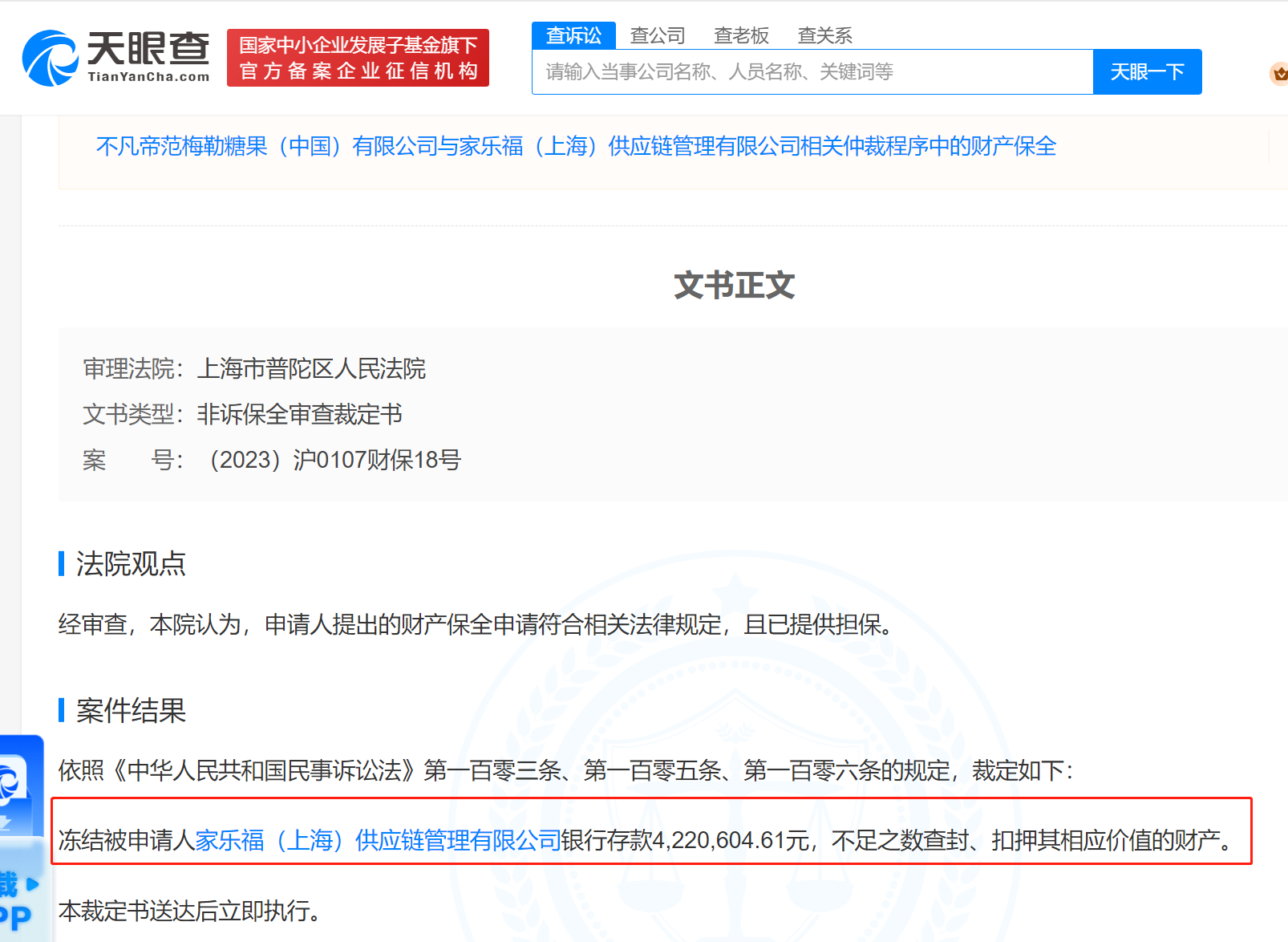1288x942 pixels.
Task: Click the case number (2023)沪0107财保18号
Action: 335,460
